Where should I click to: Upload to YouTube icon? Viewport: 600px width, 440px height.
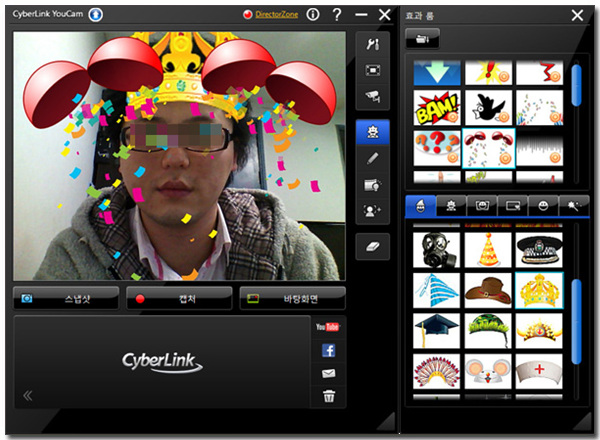(328, 327)
